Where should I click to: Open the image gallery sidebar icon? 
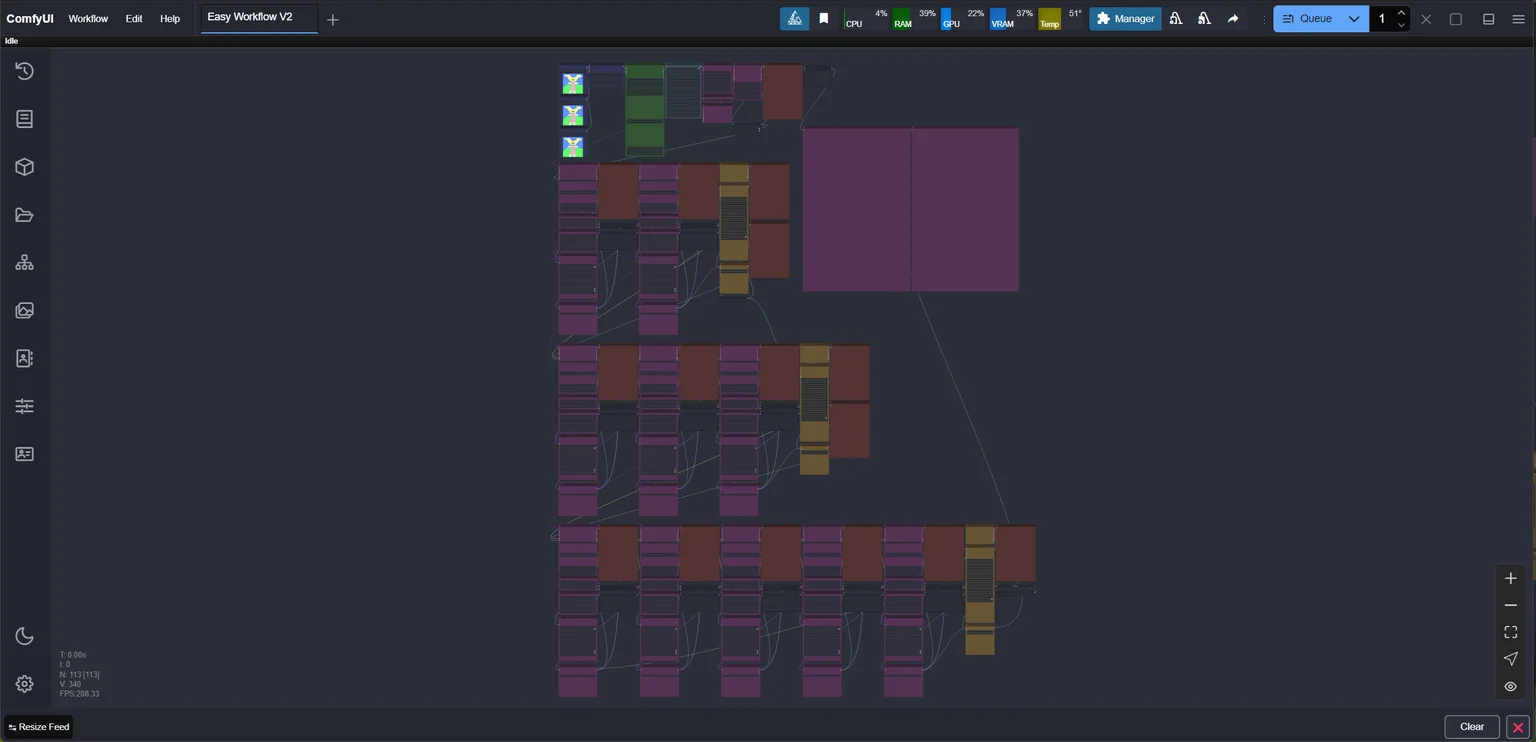click(x=24, y=311)
